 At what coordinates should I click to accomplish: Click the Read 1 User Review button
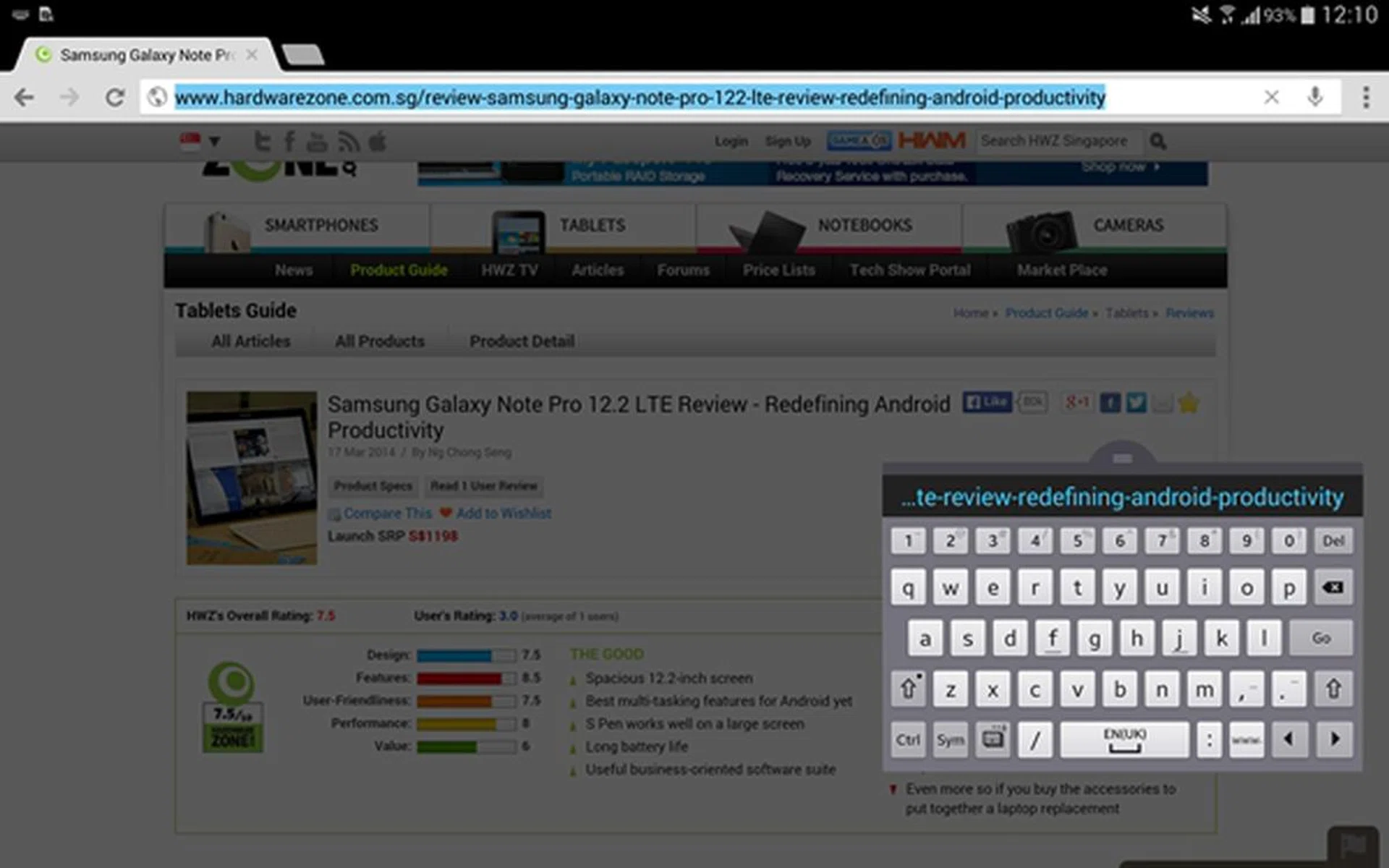(483, 486)
